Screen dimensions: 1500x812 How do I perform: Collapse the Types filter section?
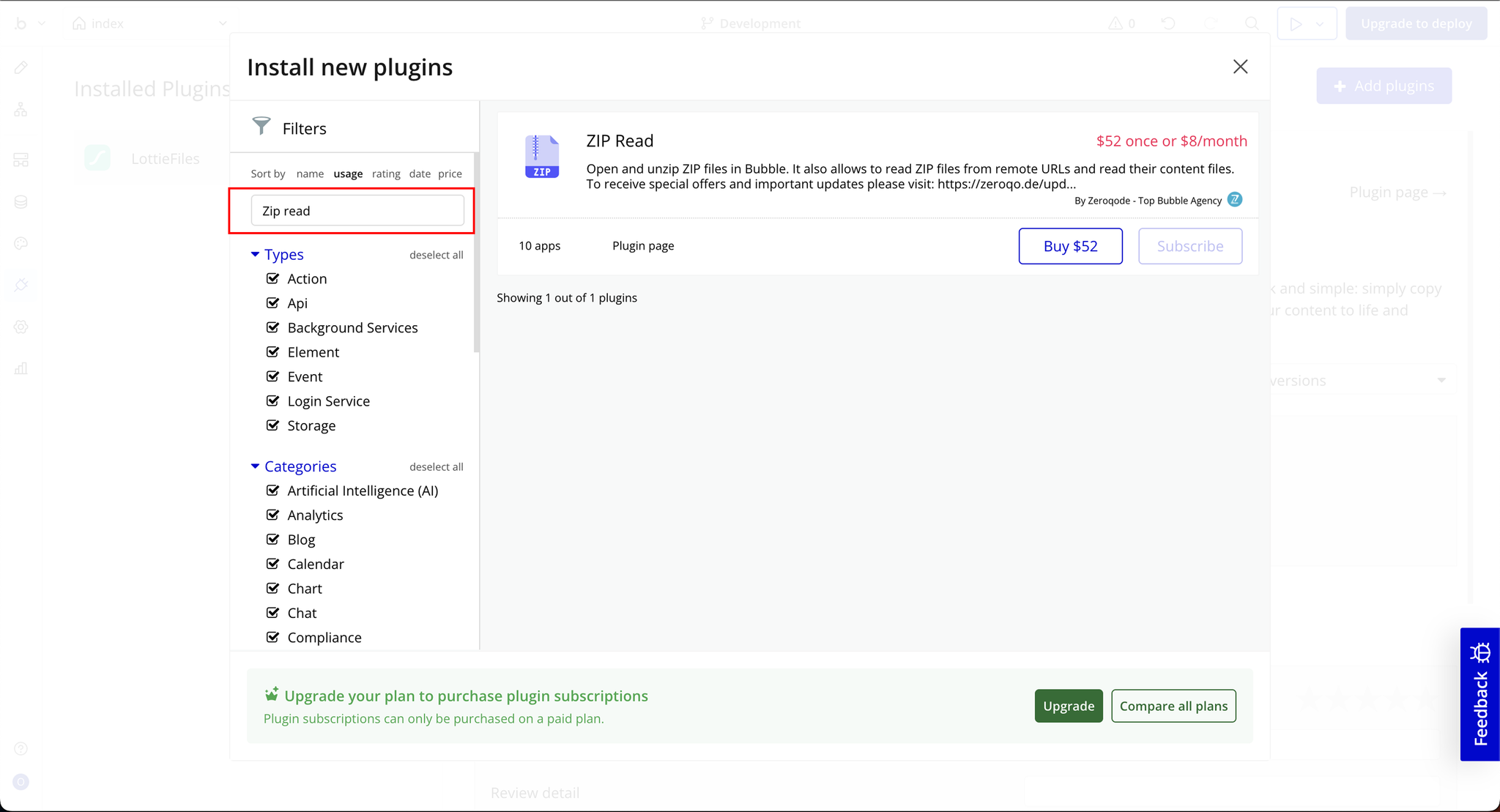click(255, 254)
